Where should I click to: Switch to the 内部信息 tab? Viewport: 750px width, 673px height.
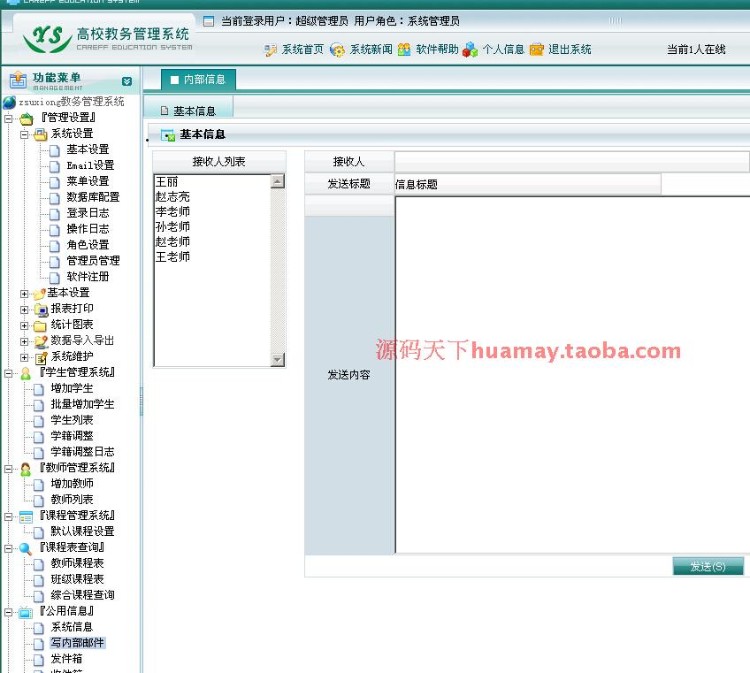[x=199, y=79]
